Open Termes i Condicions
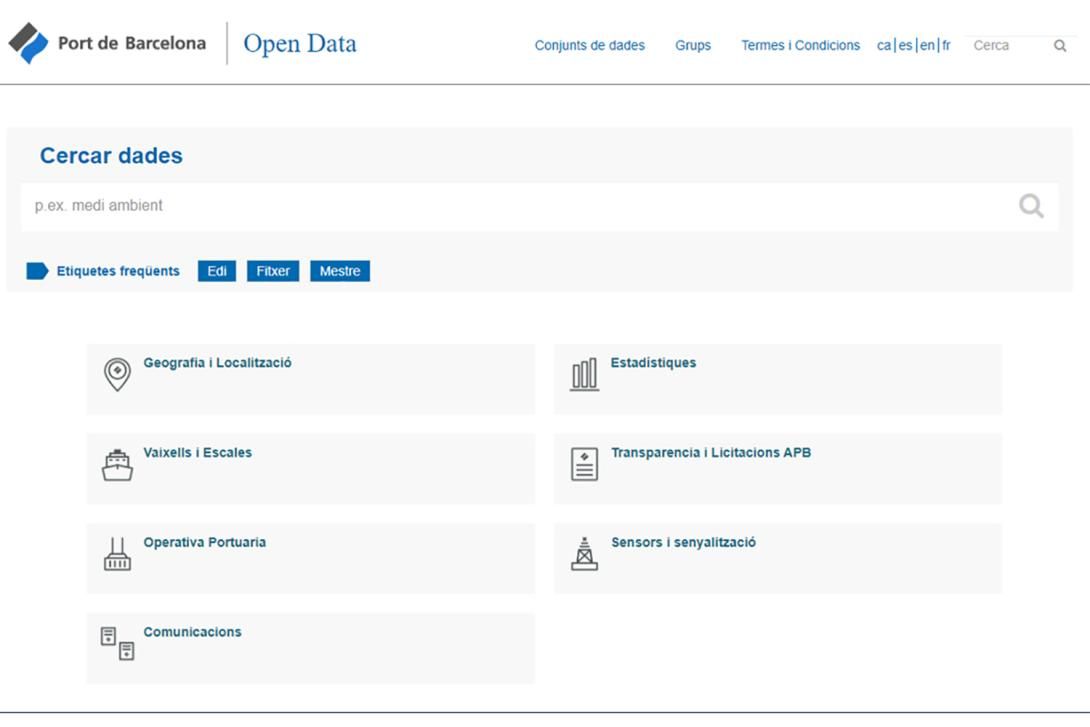This screenshot has height=727, width=1090. (800, 45)
